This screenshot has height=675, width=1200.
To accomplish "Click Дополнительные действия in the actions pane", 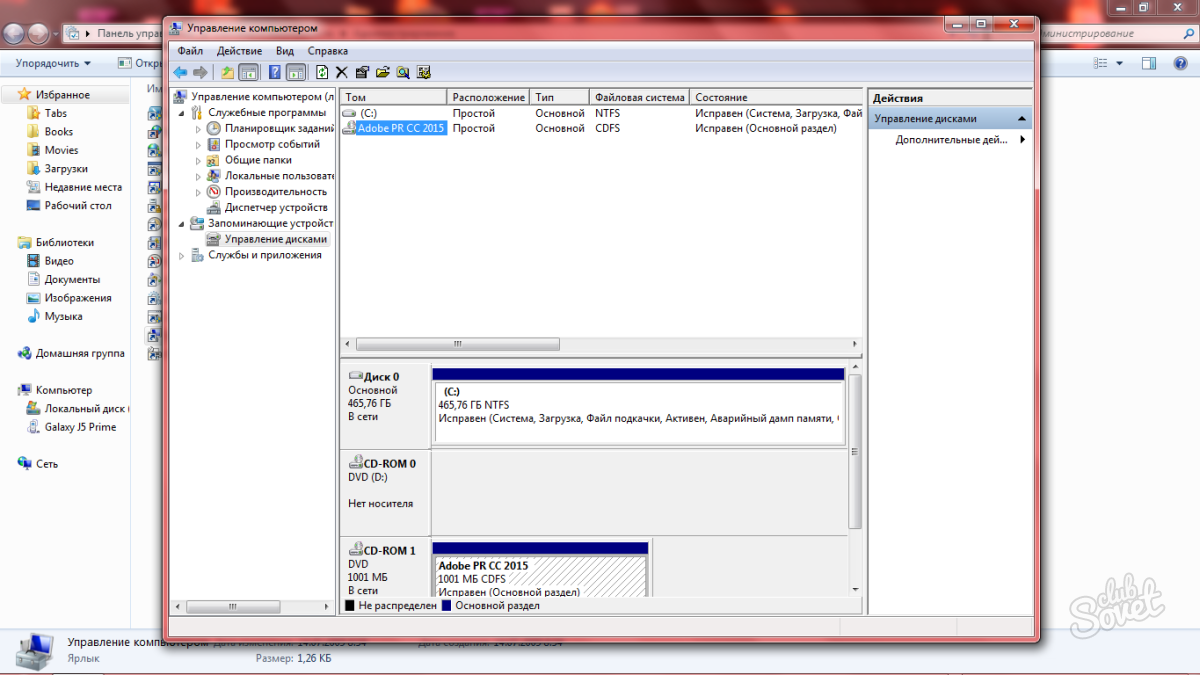I will click(951, 140).
